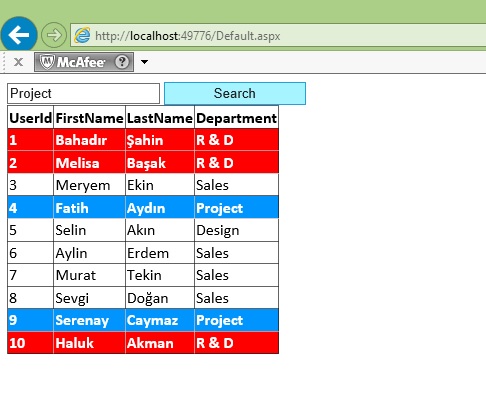The image size is (486, 393).
Task: Click R & D in Bahadır's row
Action: [236, 140]
